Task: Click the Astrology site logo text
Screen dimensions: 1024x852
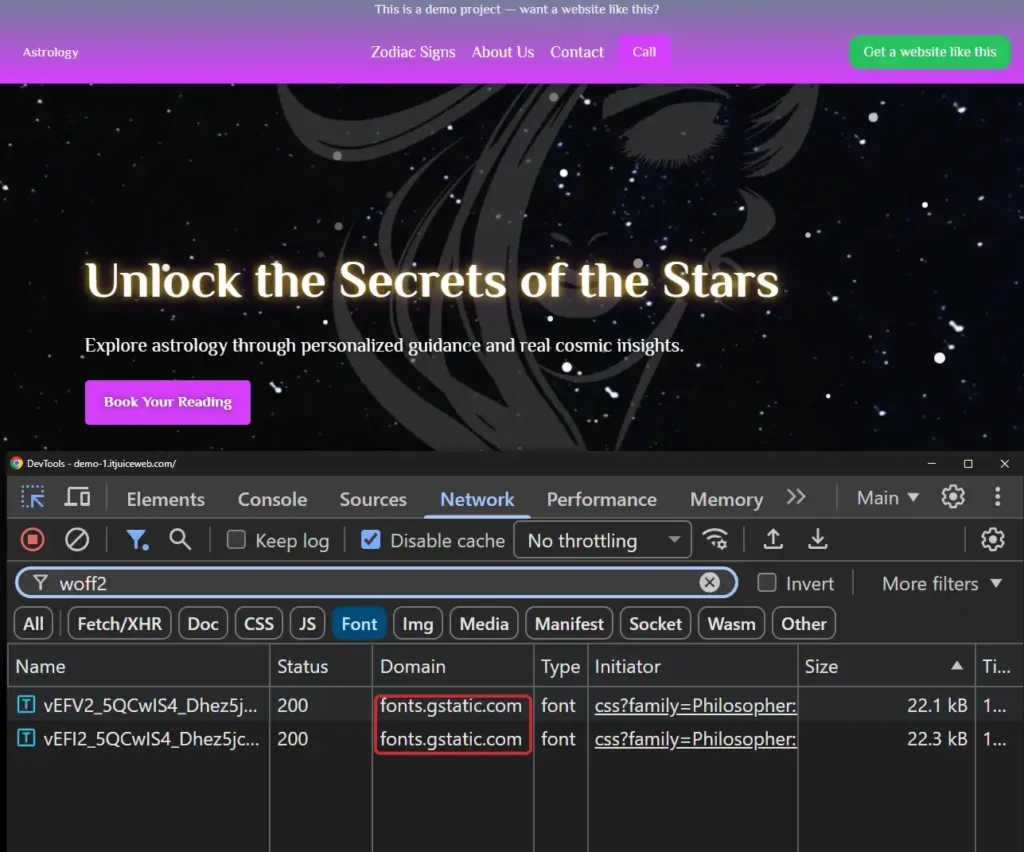Action: click(50, 52)
